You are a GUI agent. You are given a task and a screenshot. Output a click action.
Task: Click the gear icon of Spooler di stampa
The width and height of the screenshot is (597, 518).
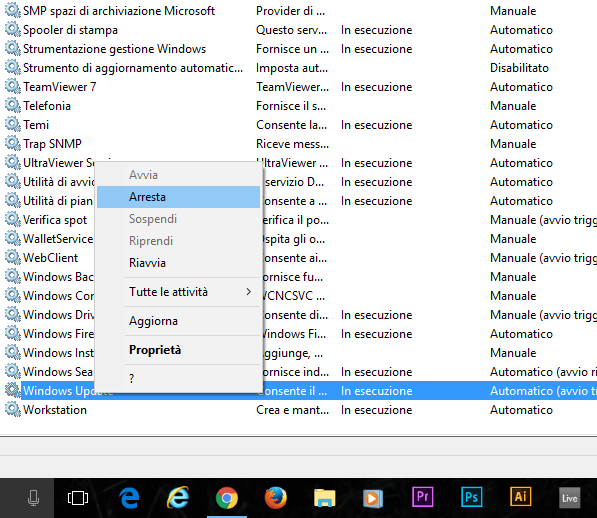[13, 30]
